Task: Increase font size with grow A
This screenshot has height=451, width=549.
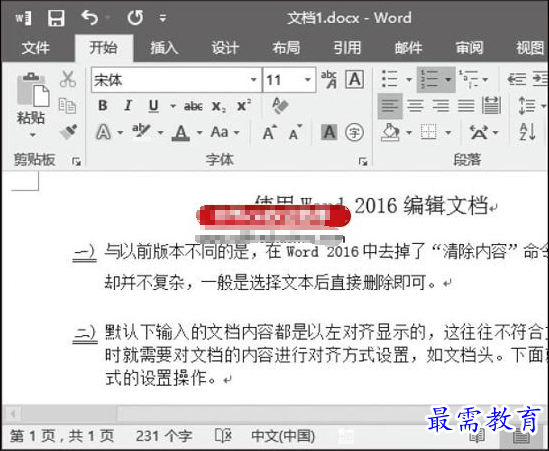Action: pyautogui.click(x=270, y=132)
